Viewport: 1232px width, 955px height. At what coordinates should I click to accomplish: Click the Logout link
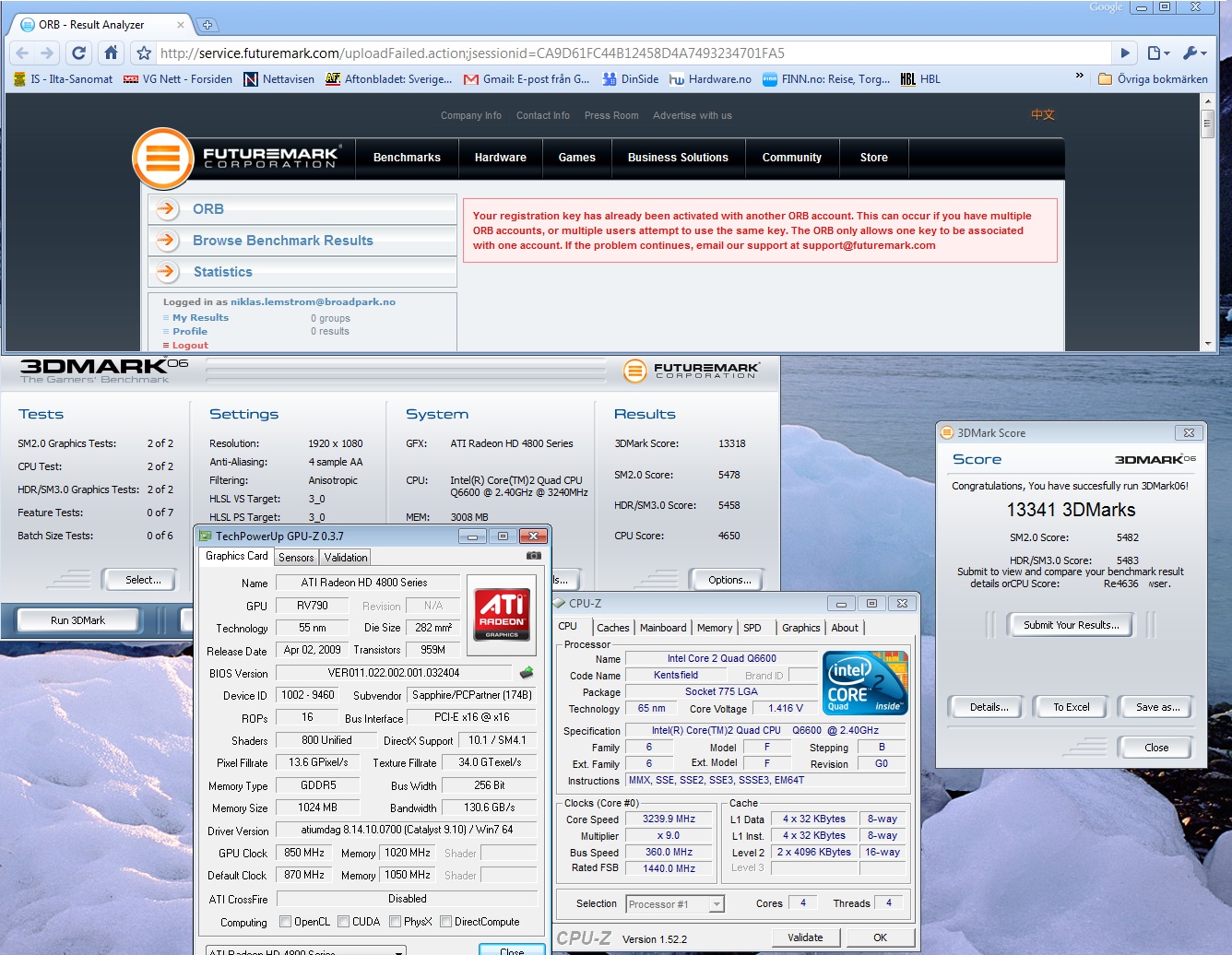coord(190,346)
